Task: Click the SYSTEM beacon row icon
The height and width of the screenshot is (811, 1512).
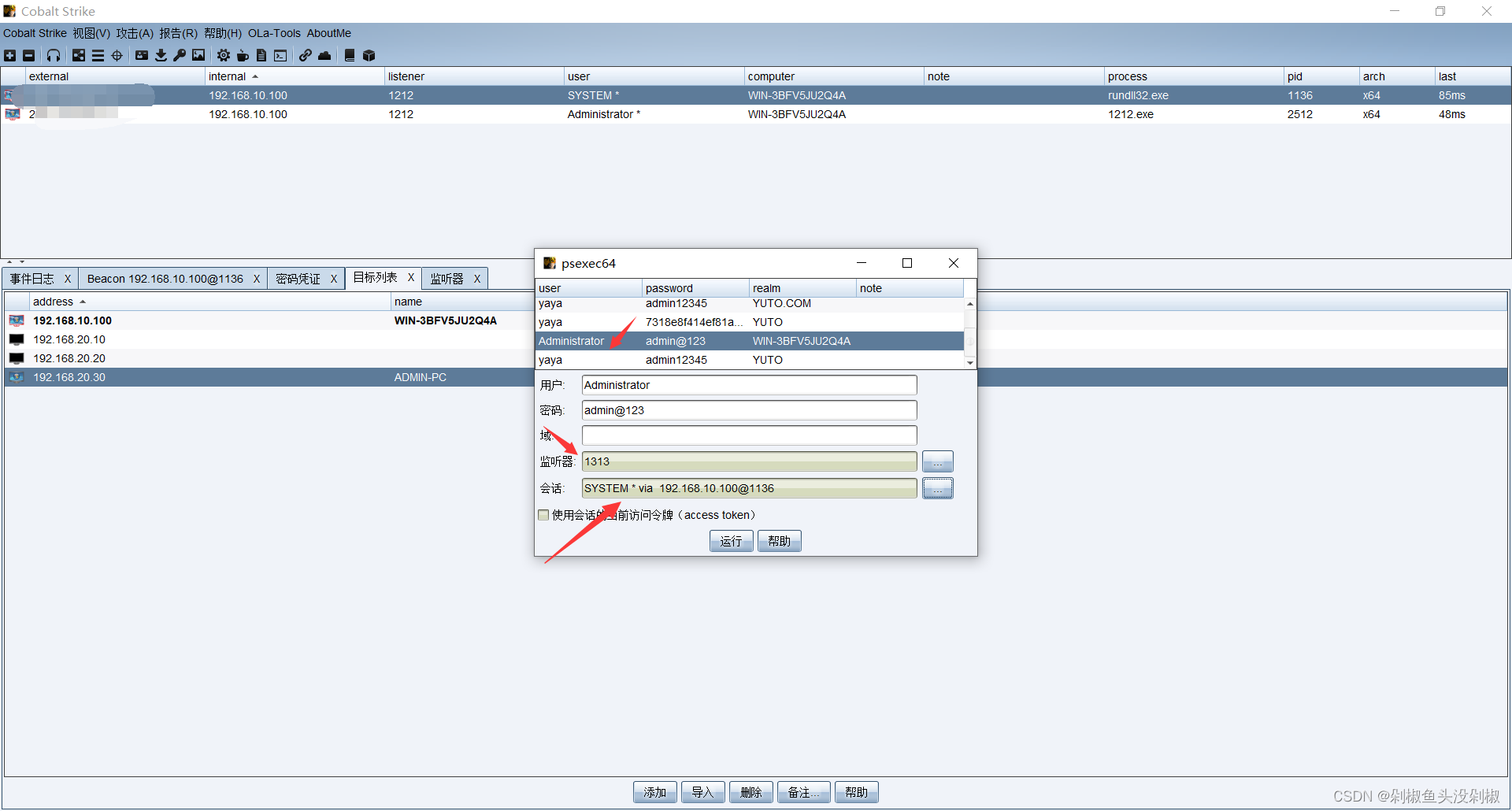Action: click(10, 95)
